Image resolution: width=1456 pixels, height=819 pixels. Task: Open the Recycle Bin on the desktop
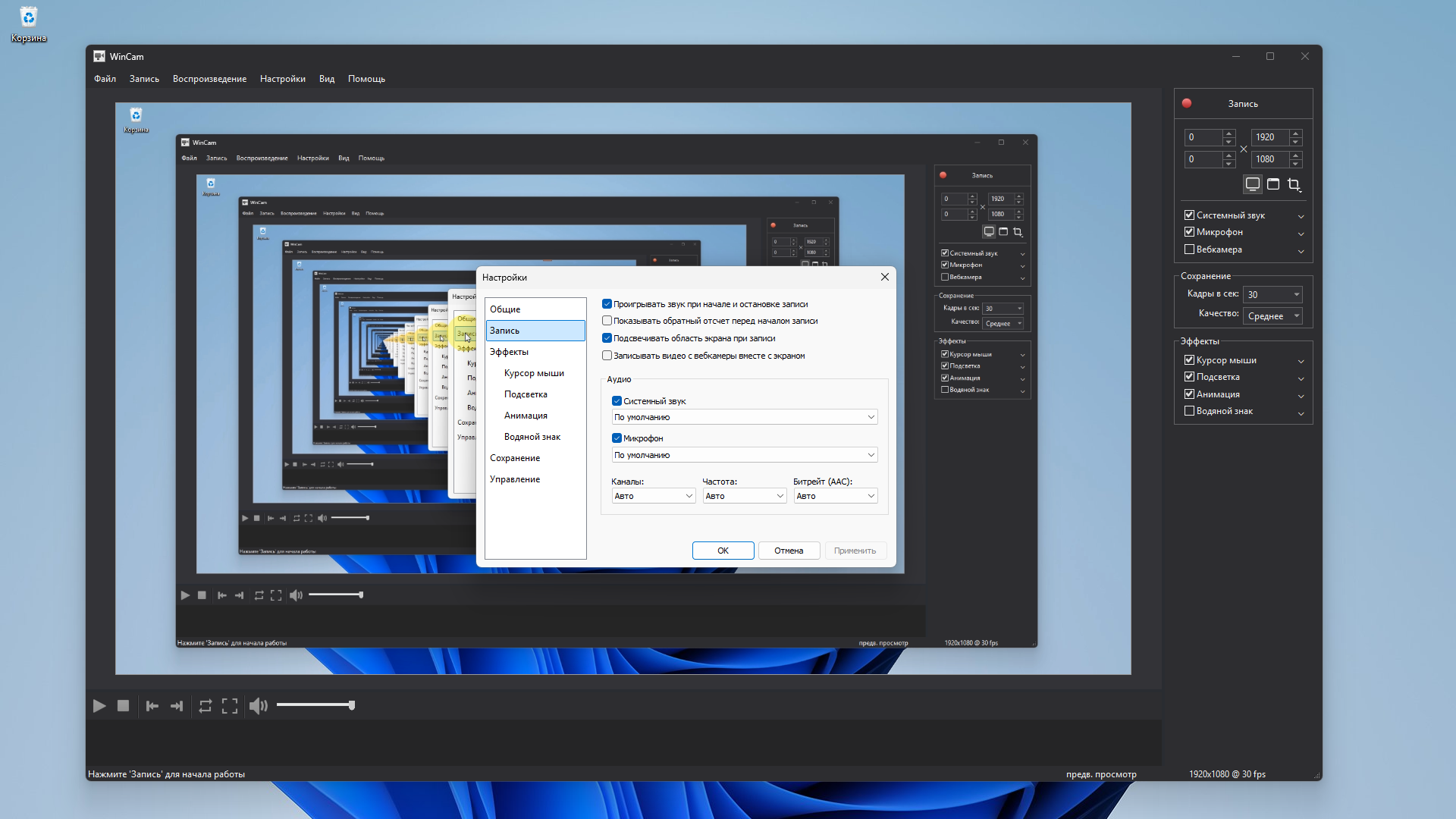tap(29, 24)
